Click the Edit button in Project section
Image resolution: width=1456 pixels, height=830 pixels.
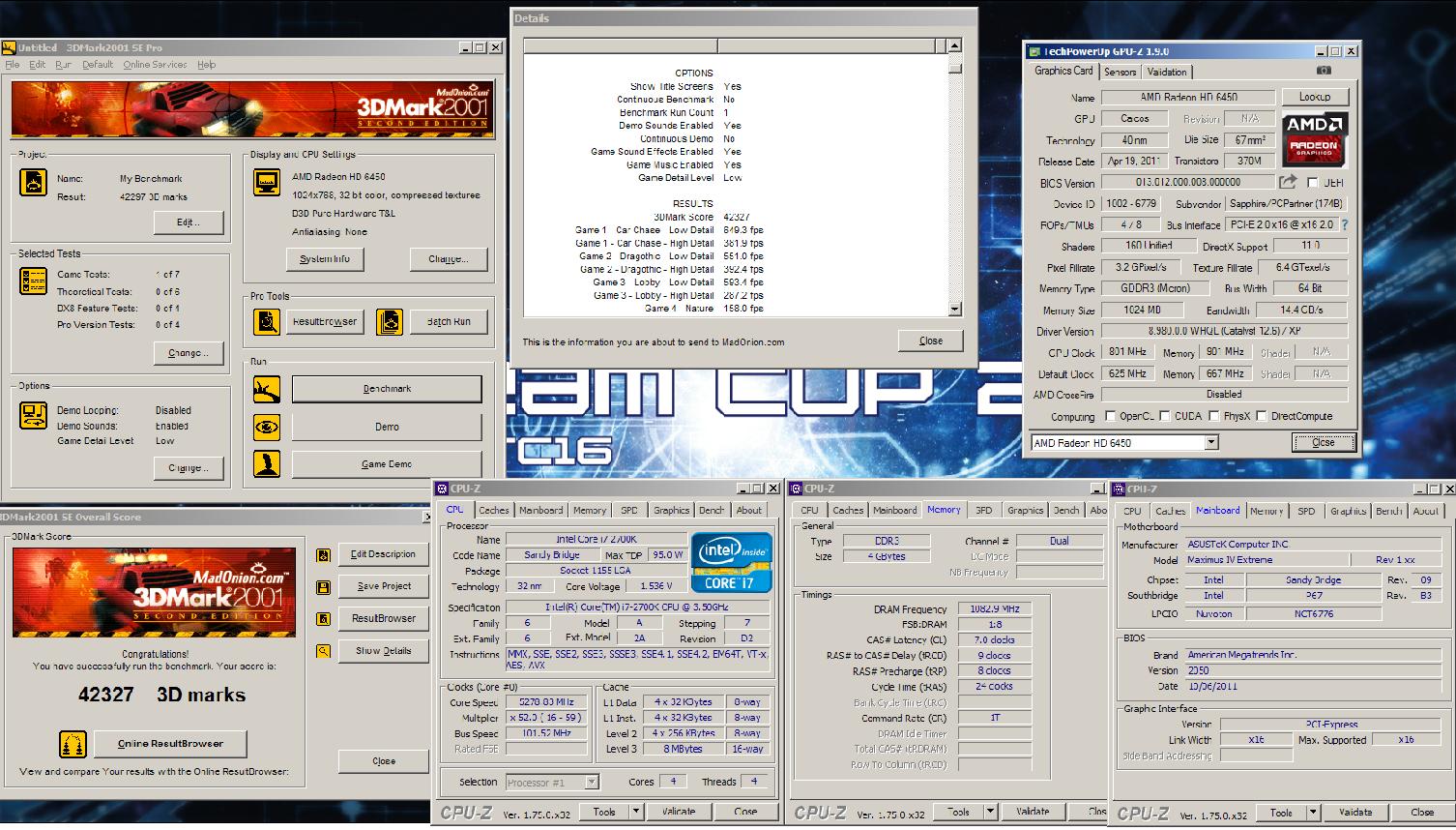189,222
